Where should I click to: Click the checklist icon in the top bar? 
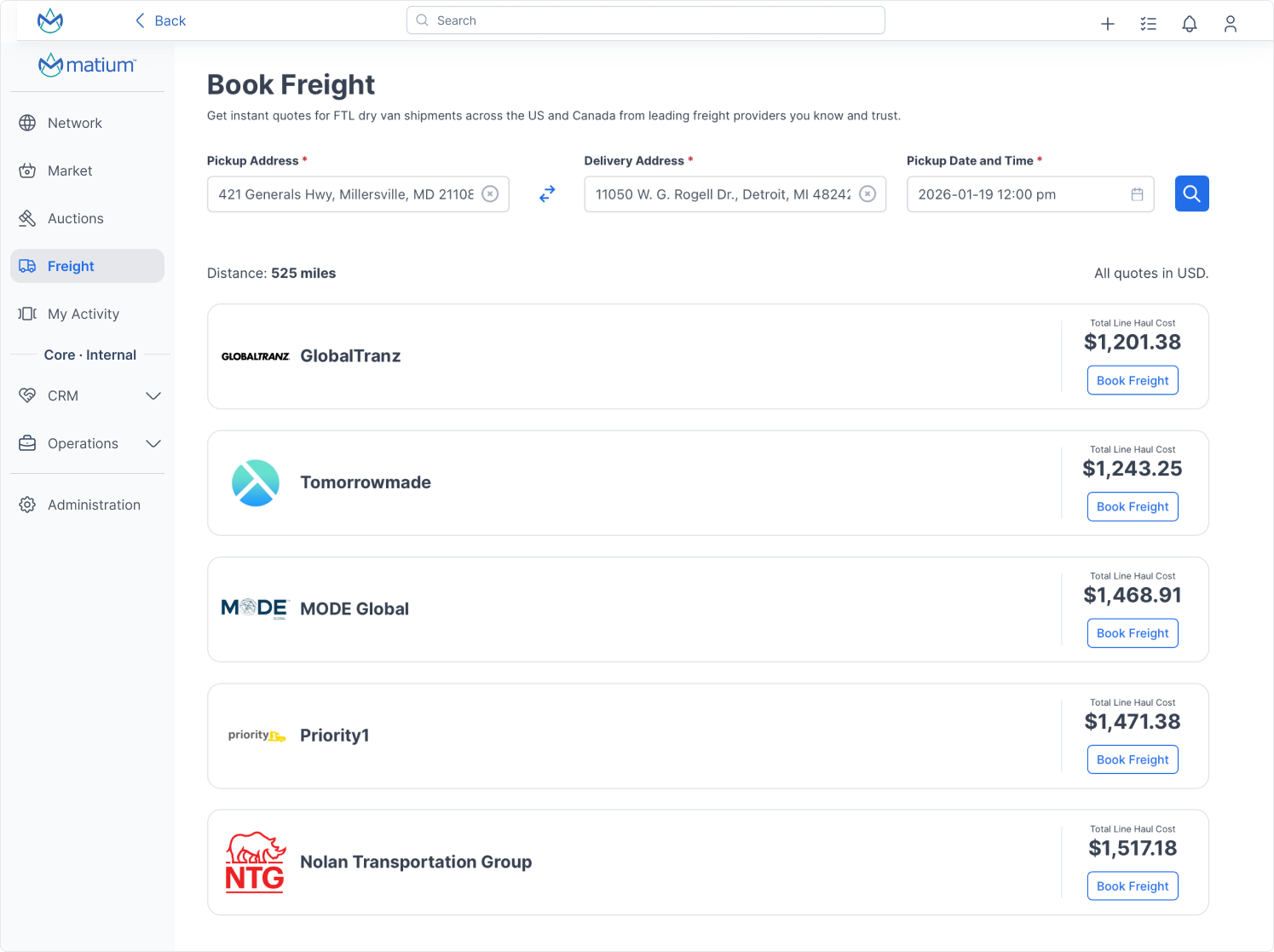(x=1148, y=24)
